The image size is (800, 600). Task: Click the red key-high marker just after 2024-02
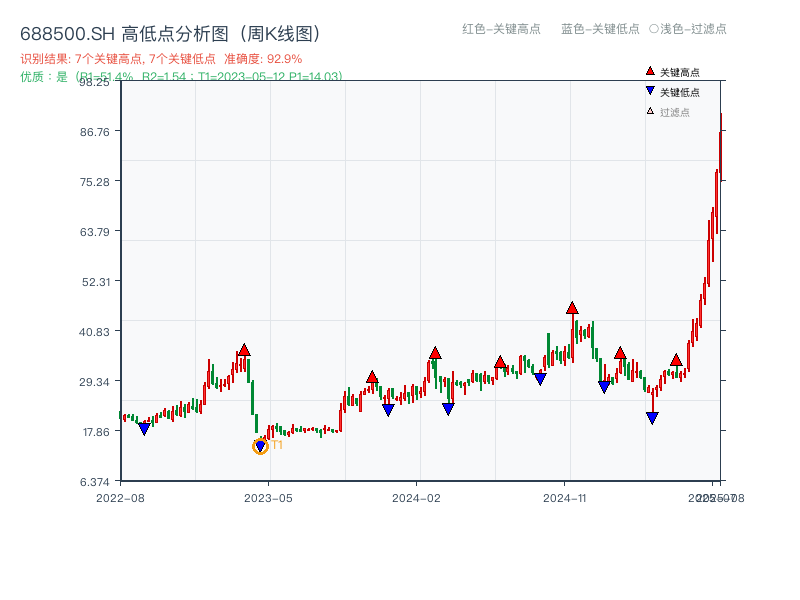pos(435,353)
